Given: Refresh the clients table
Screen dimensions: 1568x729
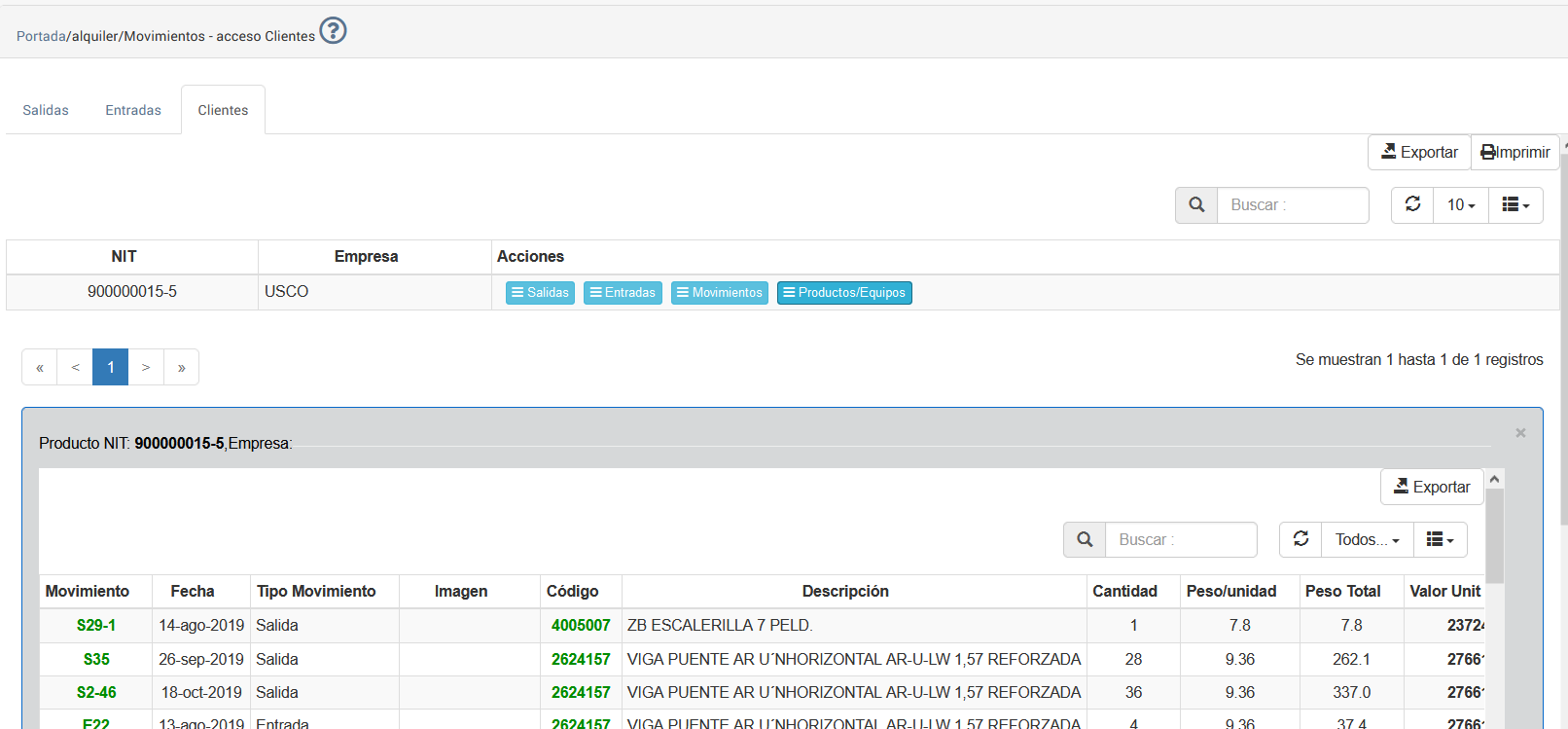Looking at the screenshot, I should pyautogui.click(x=1412, y=205).
